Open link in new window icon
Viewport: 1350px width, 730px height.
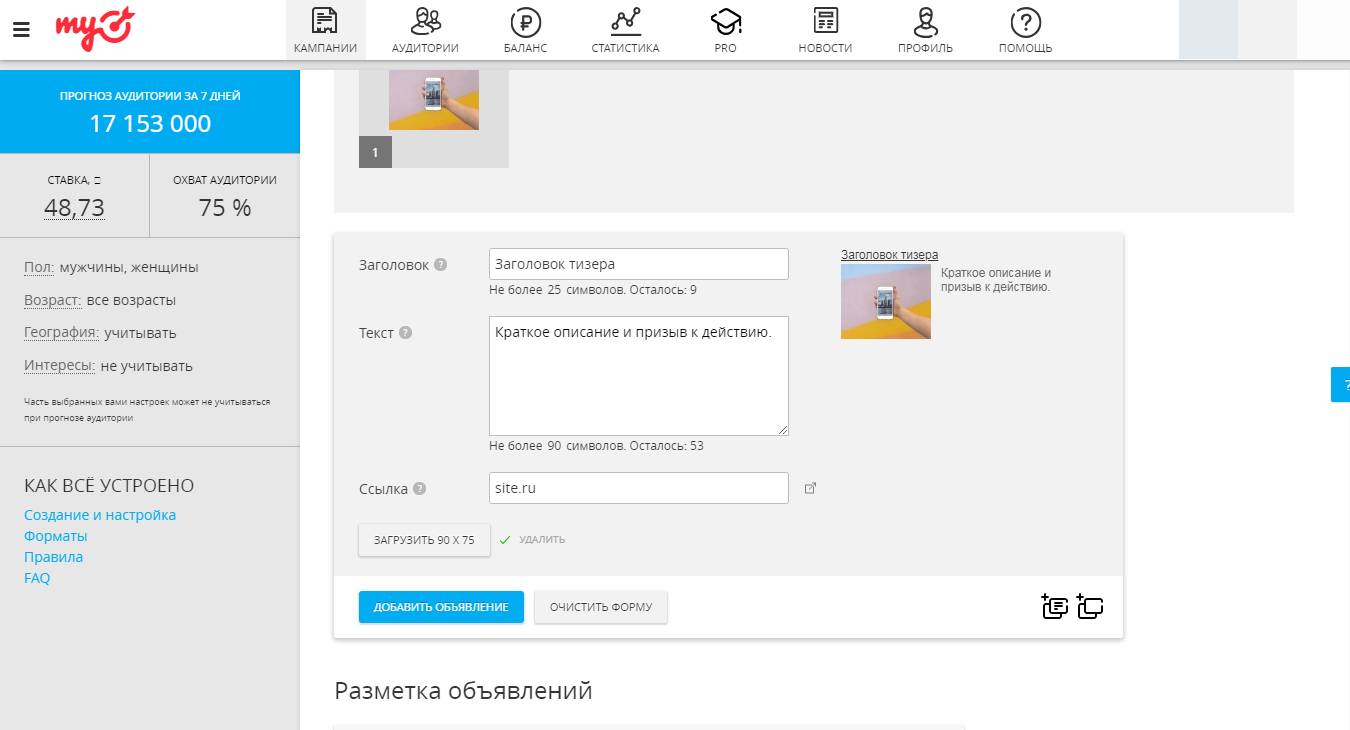pos(811,488)
